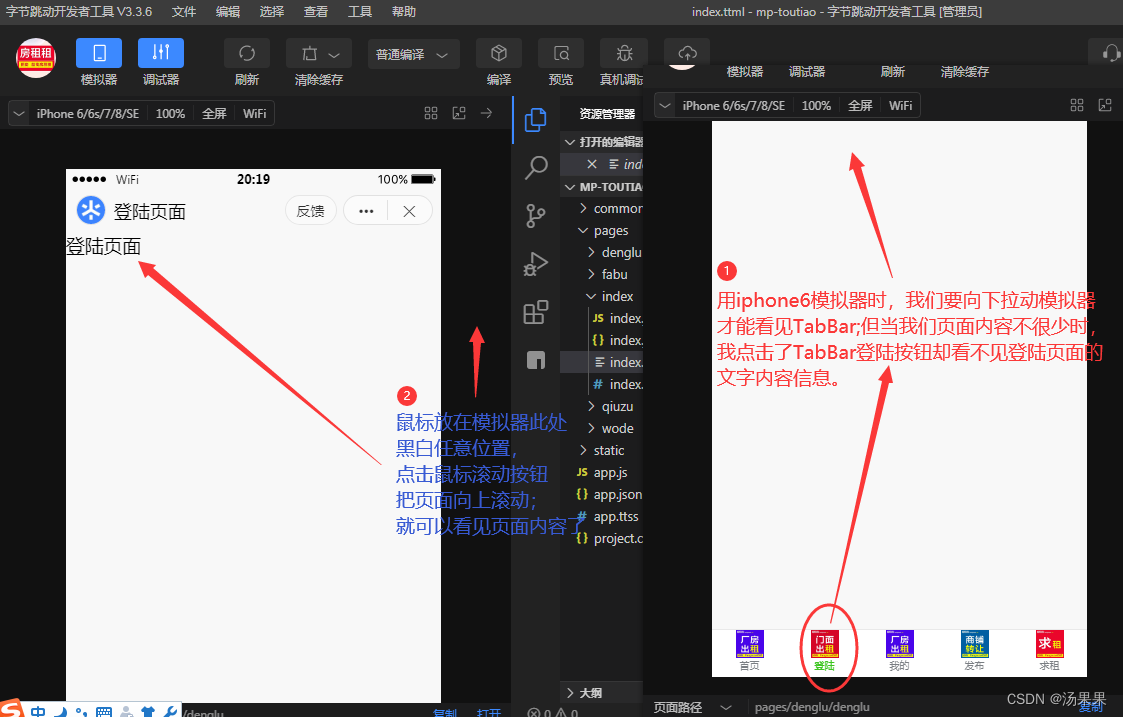Click the 真机调试 bug icon
The width and height of the screenshot is (1123, 717).
pyautogui.click(x=624, y=54)
